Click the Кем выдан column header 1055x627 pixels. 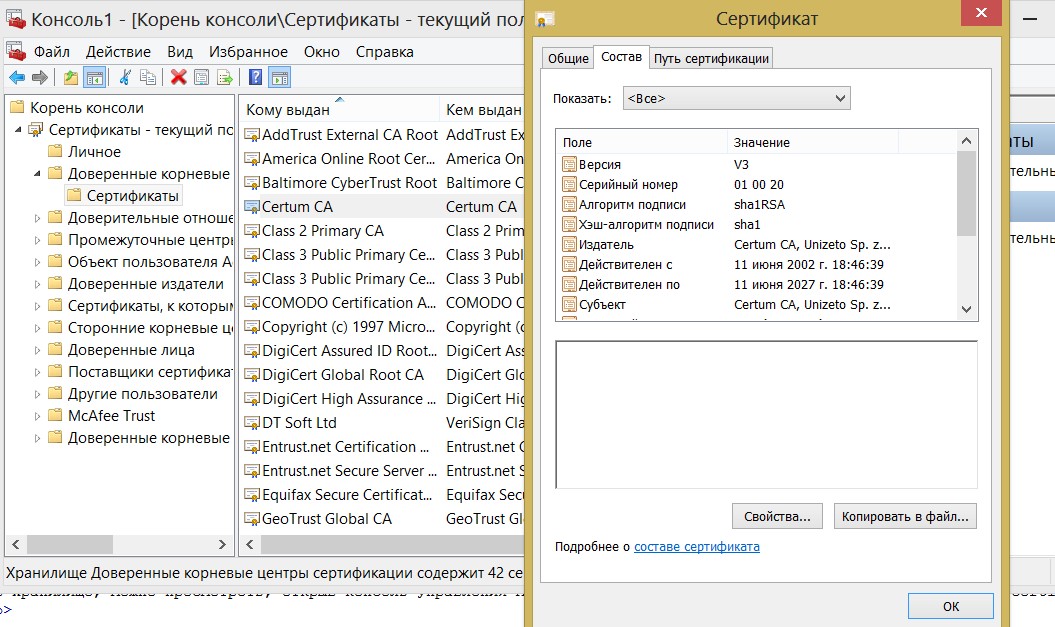483,109
